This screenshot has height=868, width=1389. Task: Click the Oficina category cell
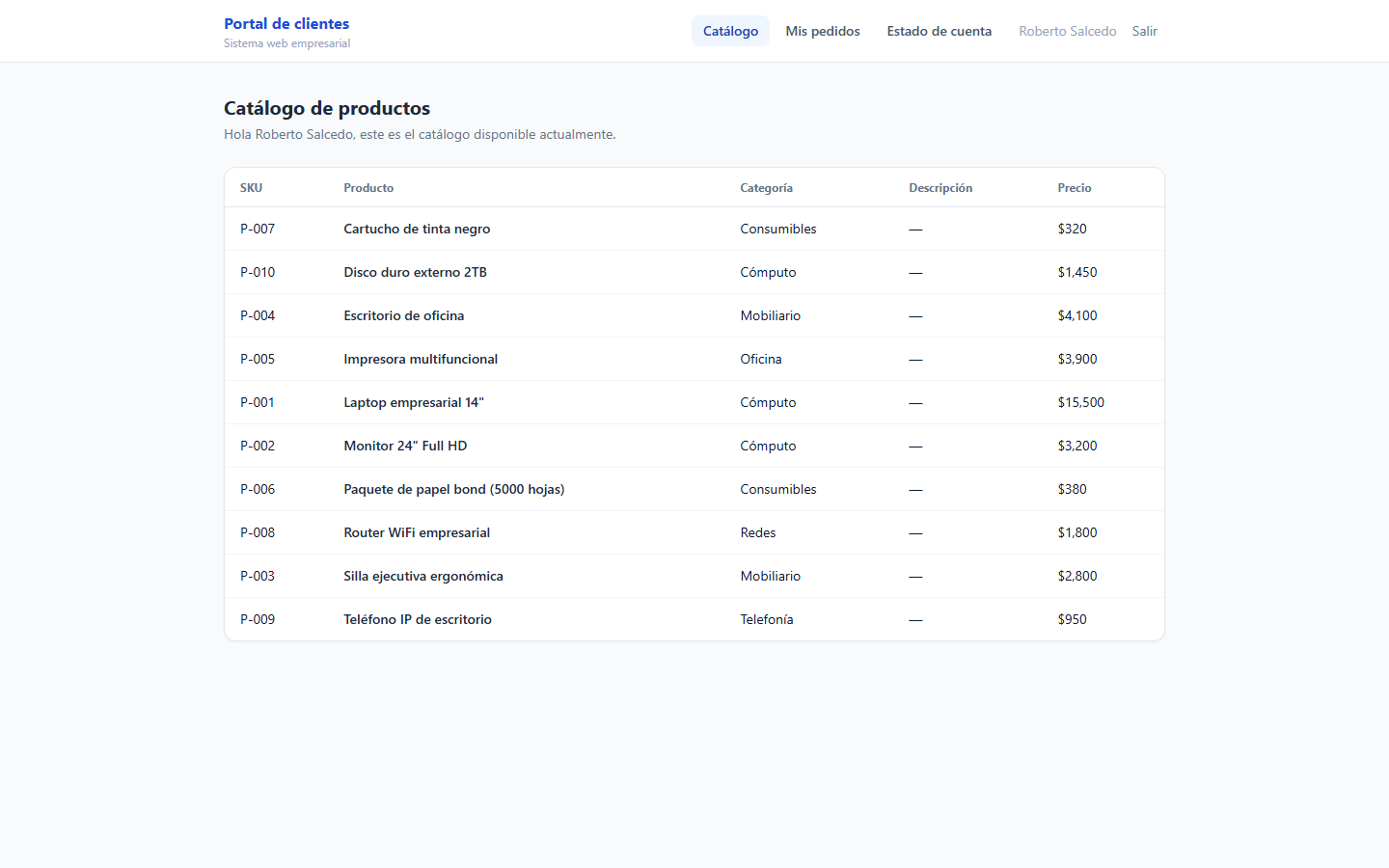coord(761,359)
